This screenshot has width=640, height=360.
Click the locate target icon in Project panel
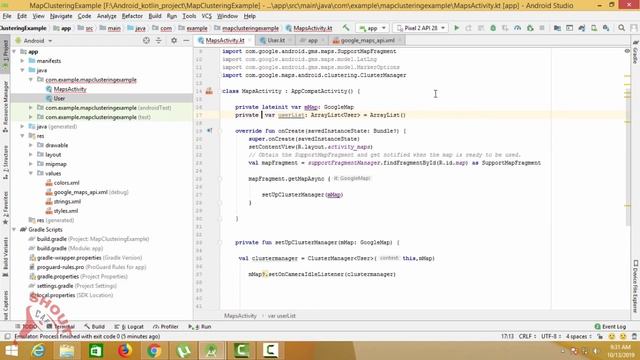(x=146, y=40)
